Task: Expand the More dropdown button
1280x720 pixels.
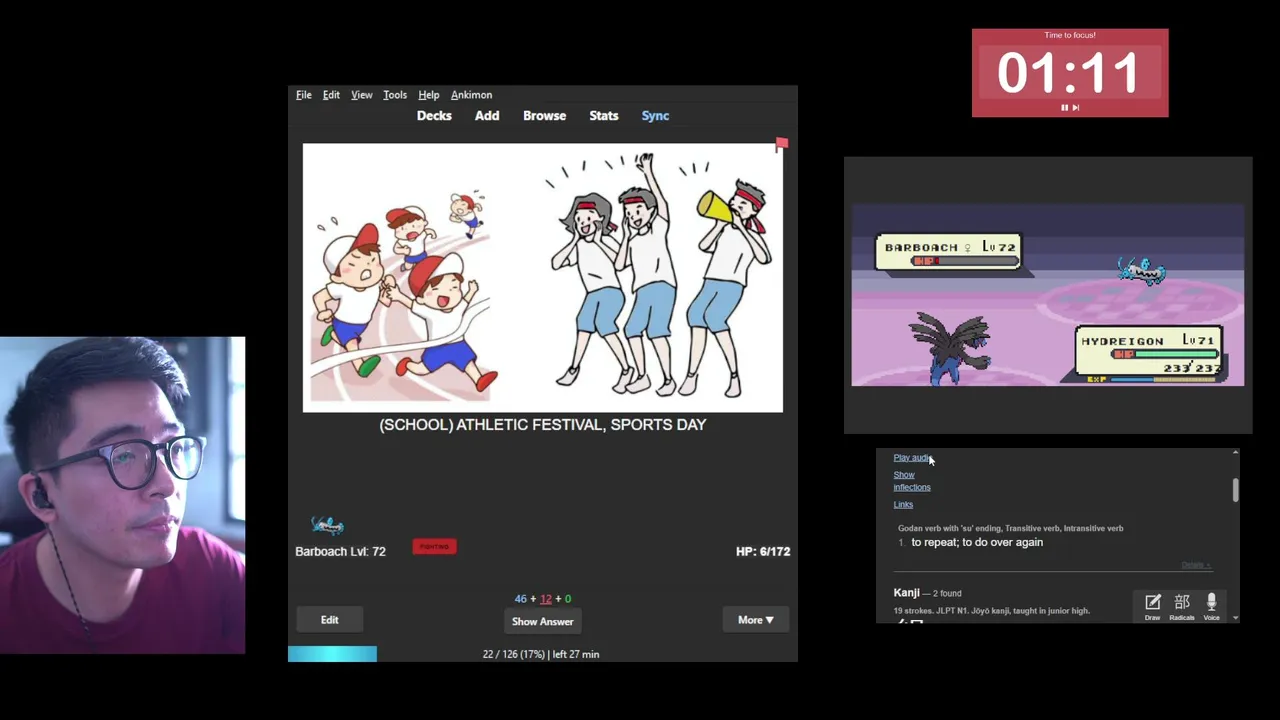Action: pos(755,620)
